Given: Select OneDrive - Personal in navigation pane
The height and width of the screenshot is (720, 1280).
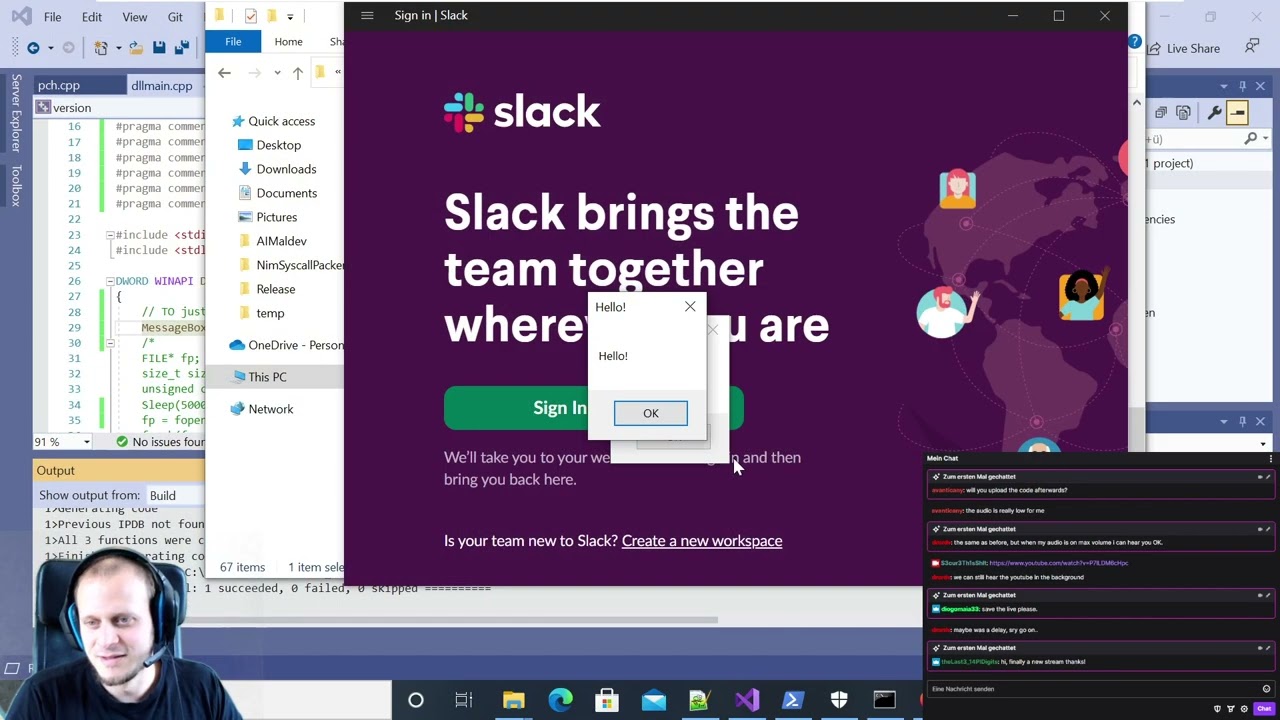Looking at the screenshot, I should coord(286,345).
